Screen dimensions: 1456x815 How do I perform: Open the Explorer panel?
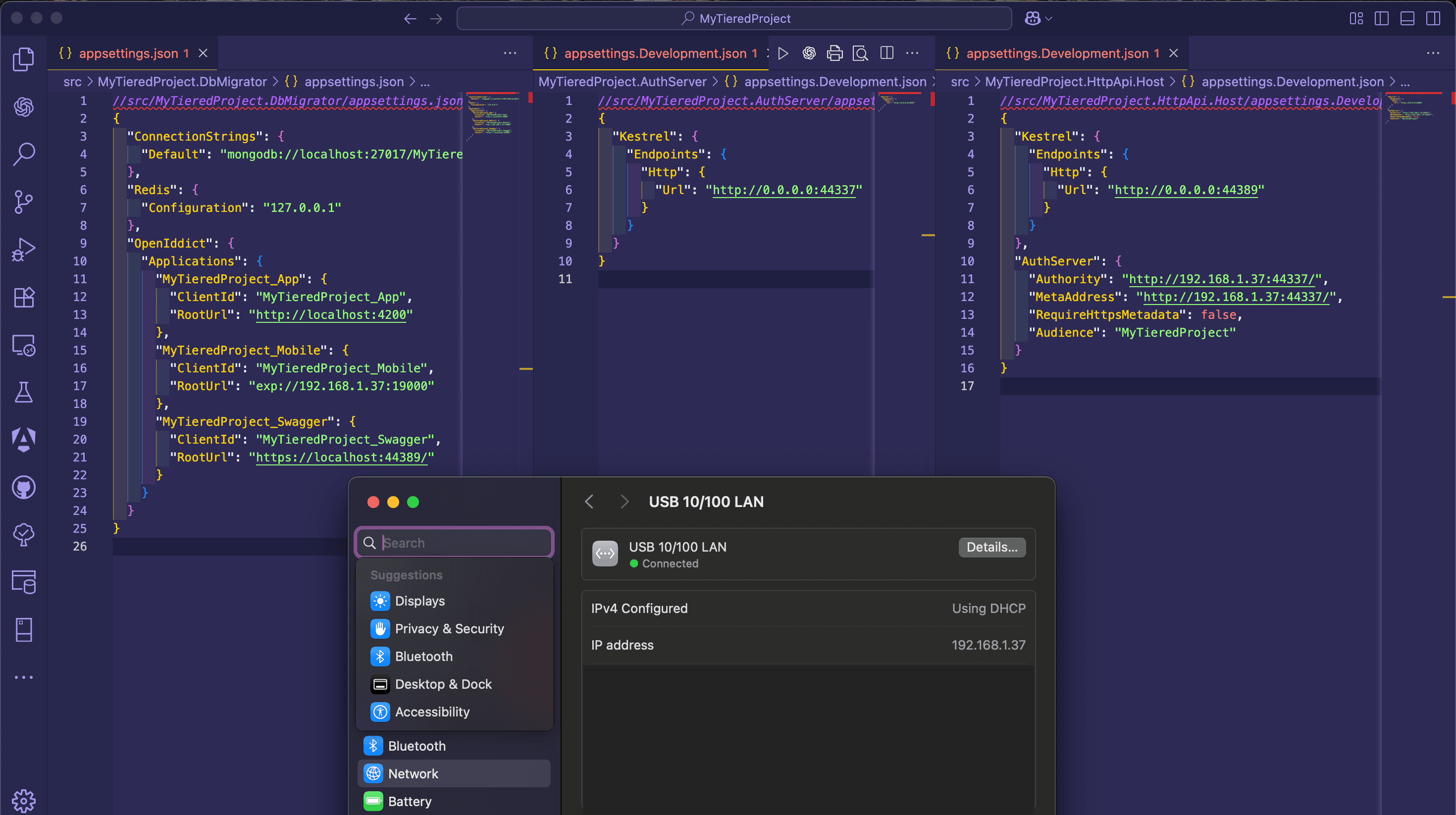point(24,59)
